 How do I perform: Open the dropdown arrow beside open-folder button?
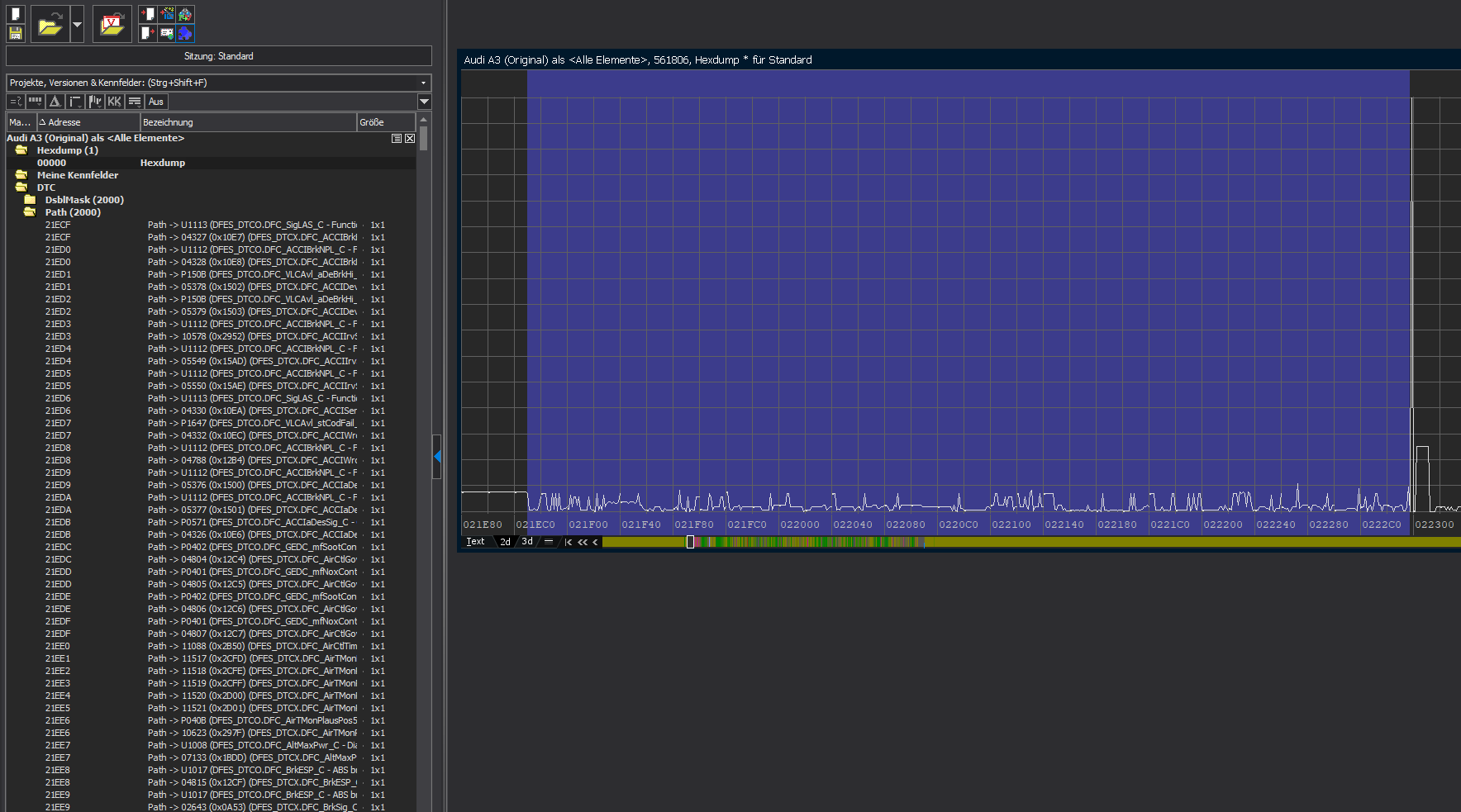pos(77,25)
